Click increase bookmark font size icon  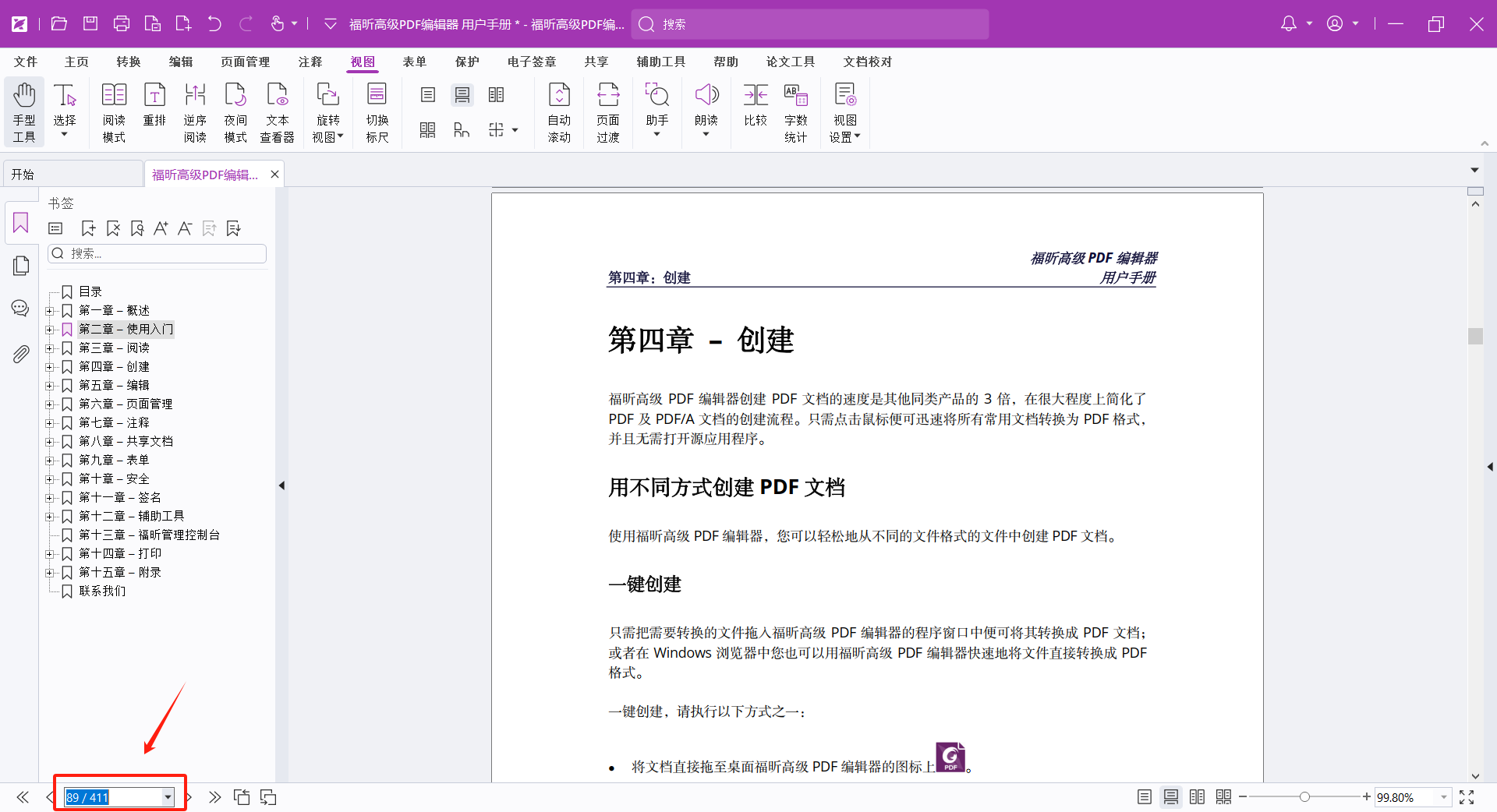click(x=161, y=228)
